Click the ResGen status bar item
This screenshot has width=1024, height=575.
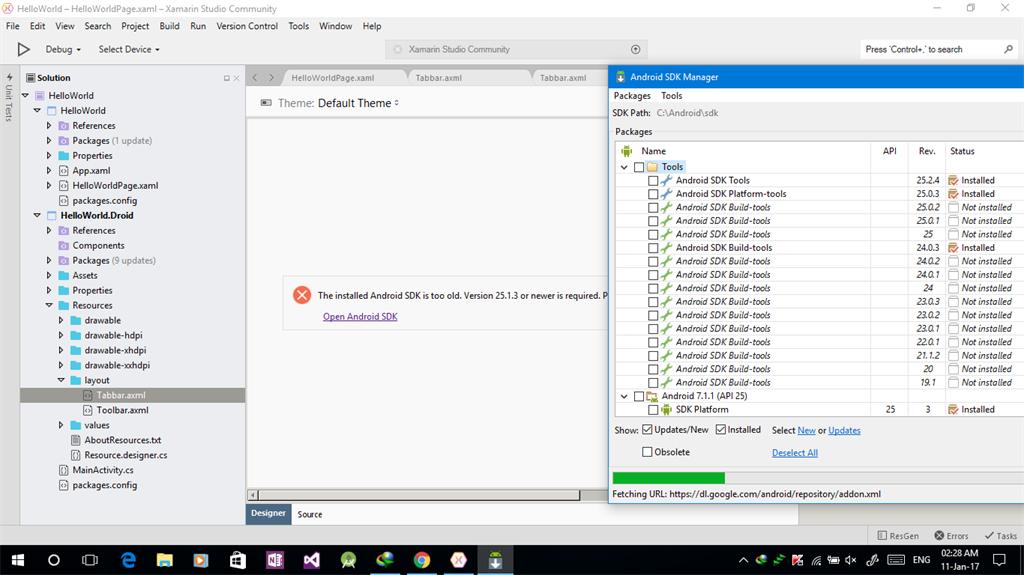tap(898, 536)
